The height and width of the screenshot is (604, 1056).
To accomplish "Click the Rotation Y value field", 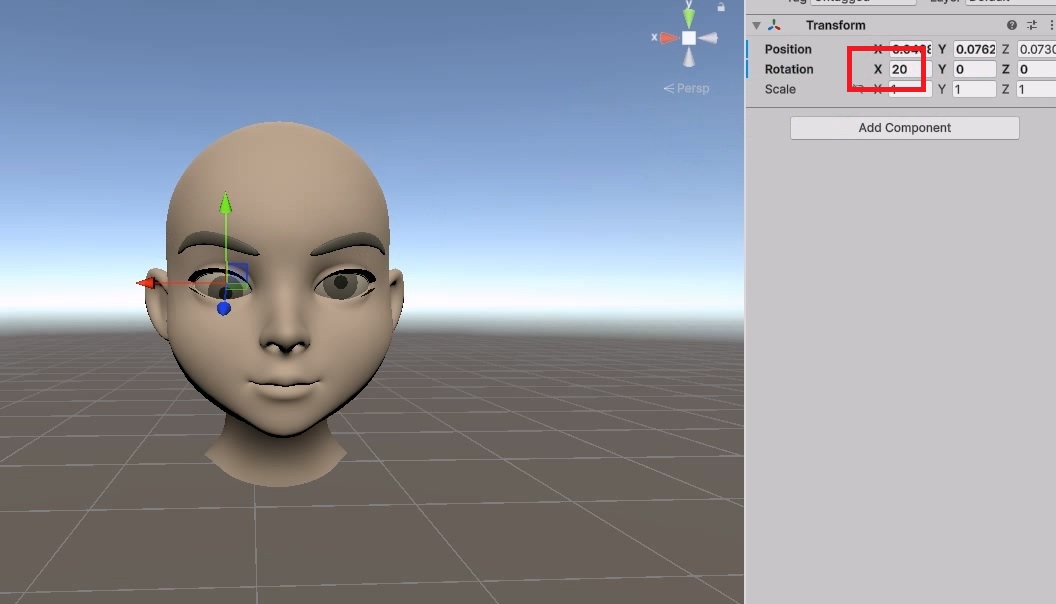I will pyautogui.click(x=974, y=69).
